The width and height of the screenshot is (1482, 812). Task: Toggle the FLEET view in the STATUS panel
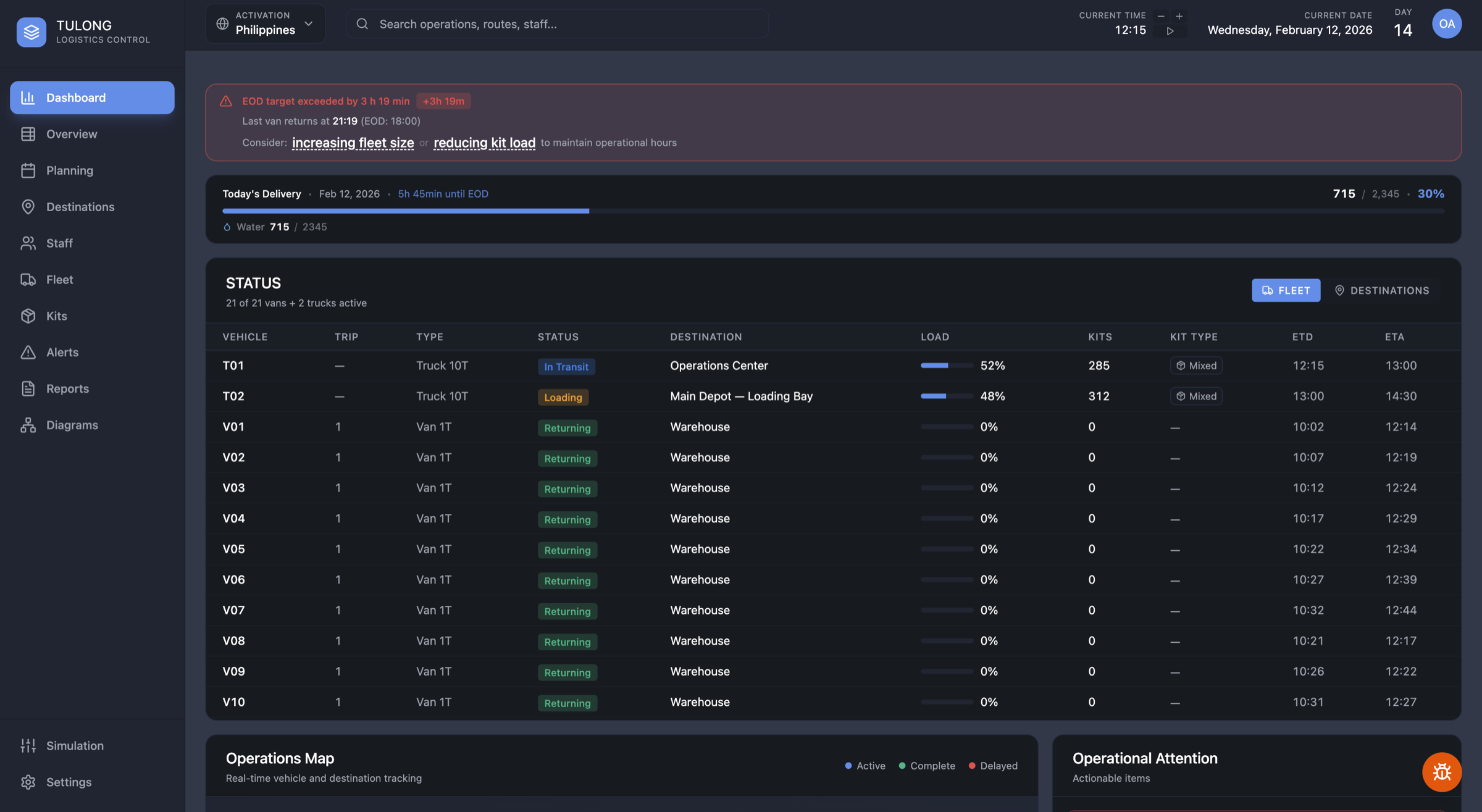pyautogui.click(x=1286, y=290)
